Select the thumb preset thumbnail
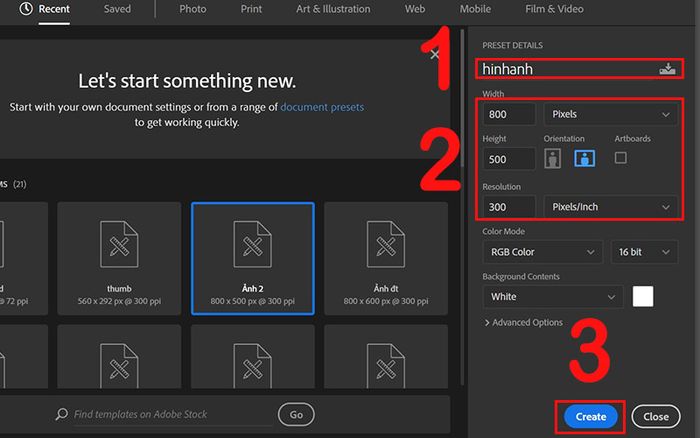 119,259
